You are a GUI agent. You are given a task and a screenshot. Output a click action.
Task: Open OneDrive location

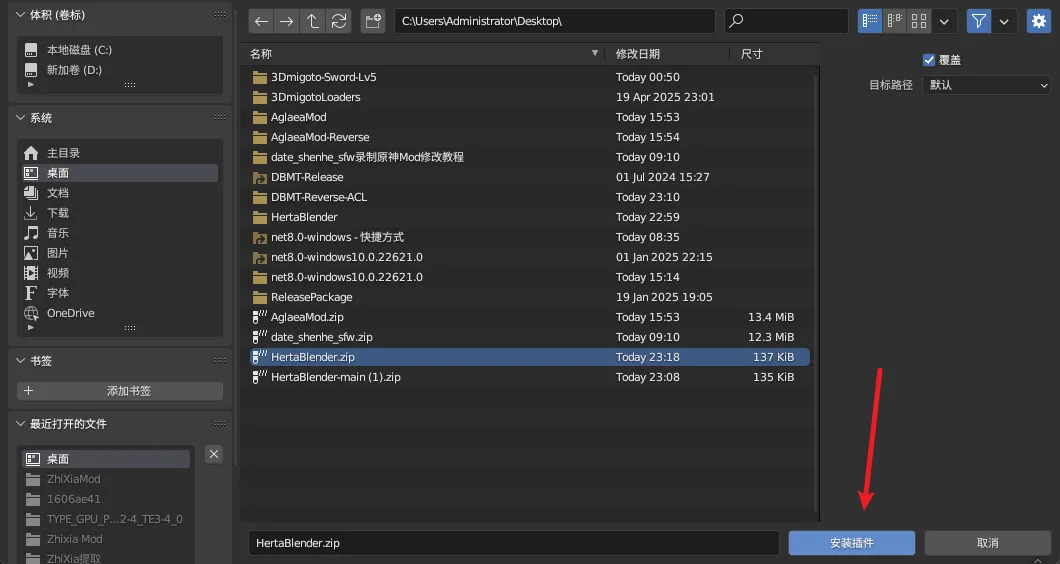120,313
